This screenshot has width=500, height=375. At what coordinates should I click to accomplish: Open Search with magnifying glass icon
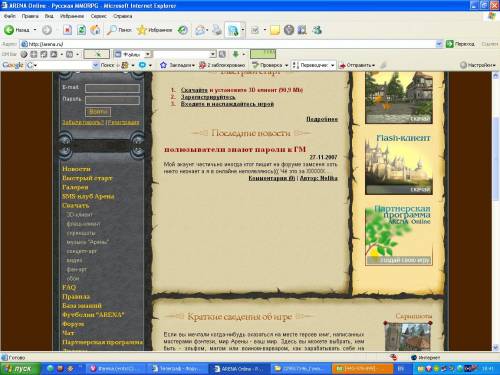[x=111, y=30]
